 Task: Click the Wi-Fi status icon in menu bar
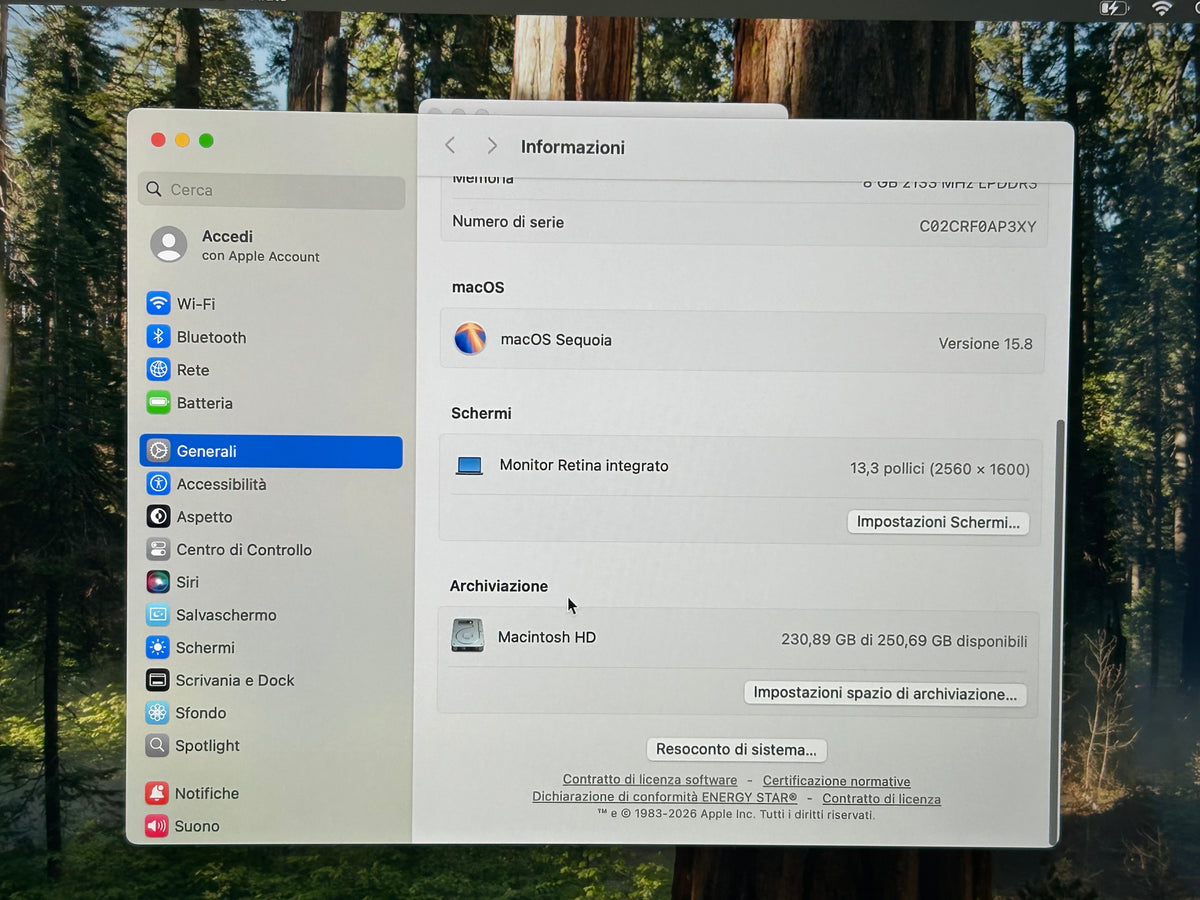[x=1161, y=8]
